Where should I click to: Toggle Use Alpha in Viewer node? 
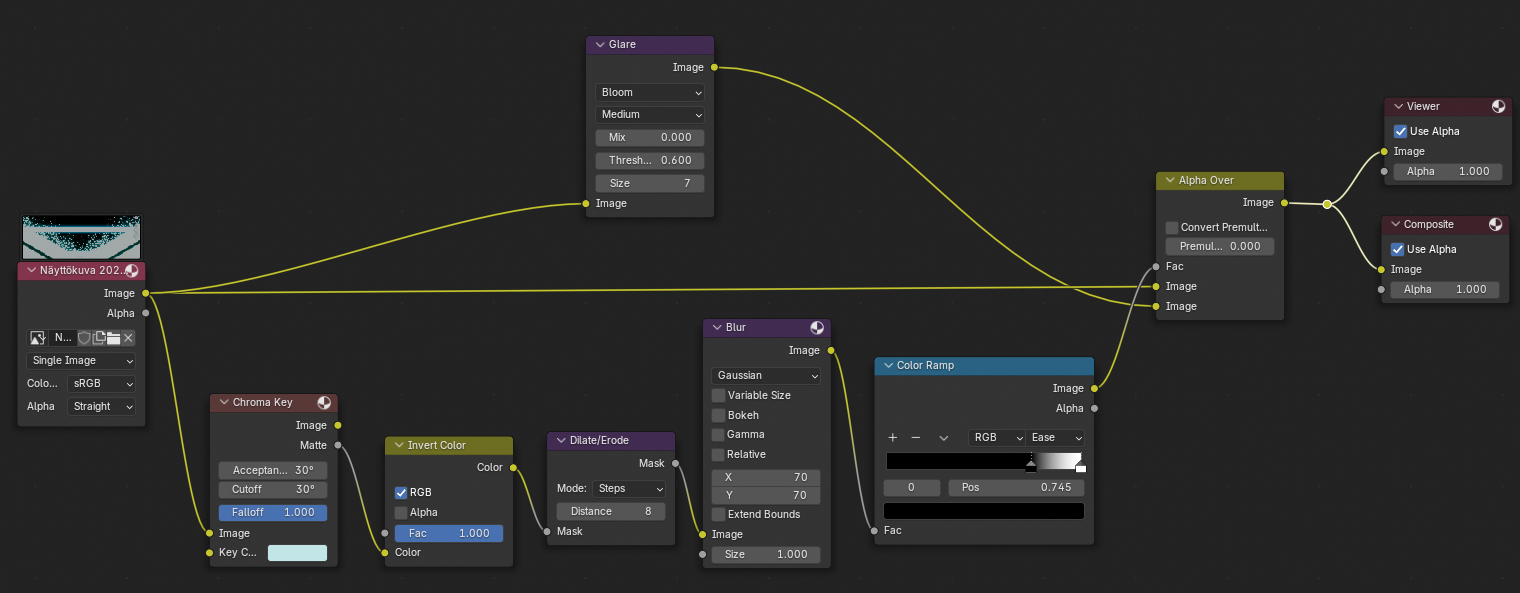pos(1400,131)
